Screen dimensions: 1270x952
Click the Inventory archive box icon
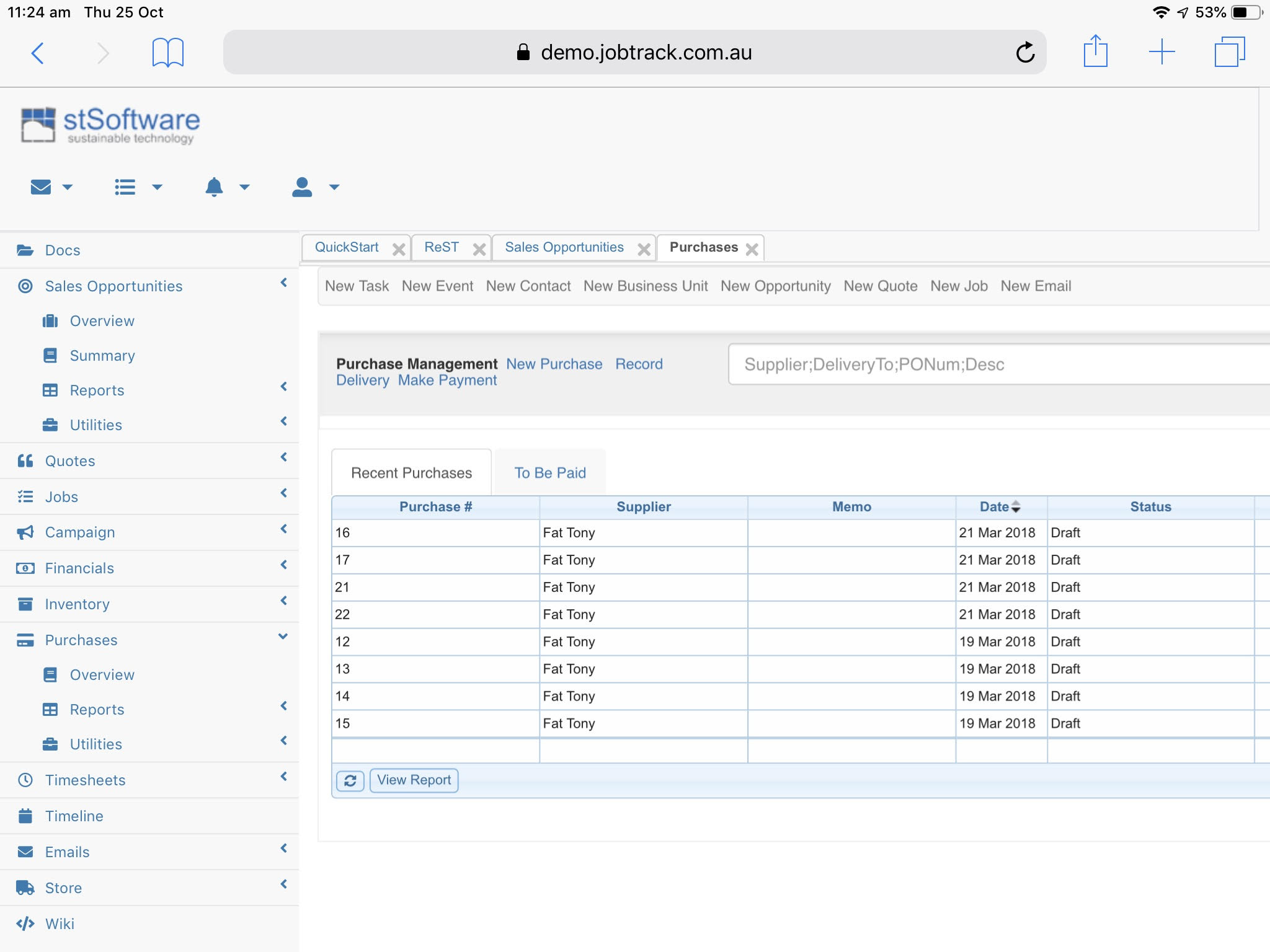pos(25,604)
